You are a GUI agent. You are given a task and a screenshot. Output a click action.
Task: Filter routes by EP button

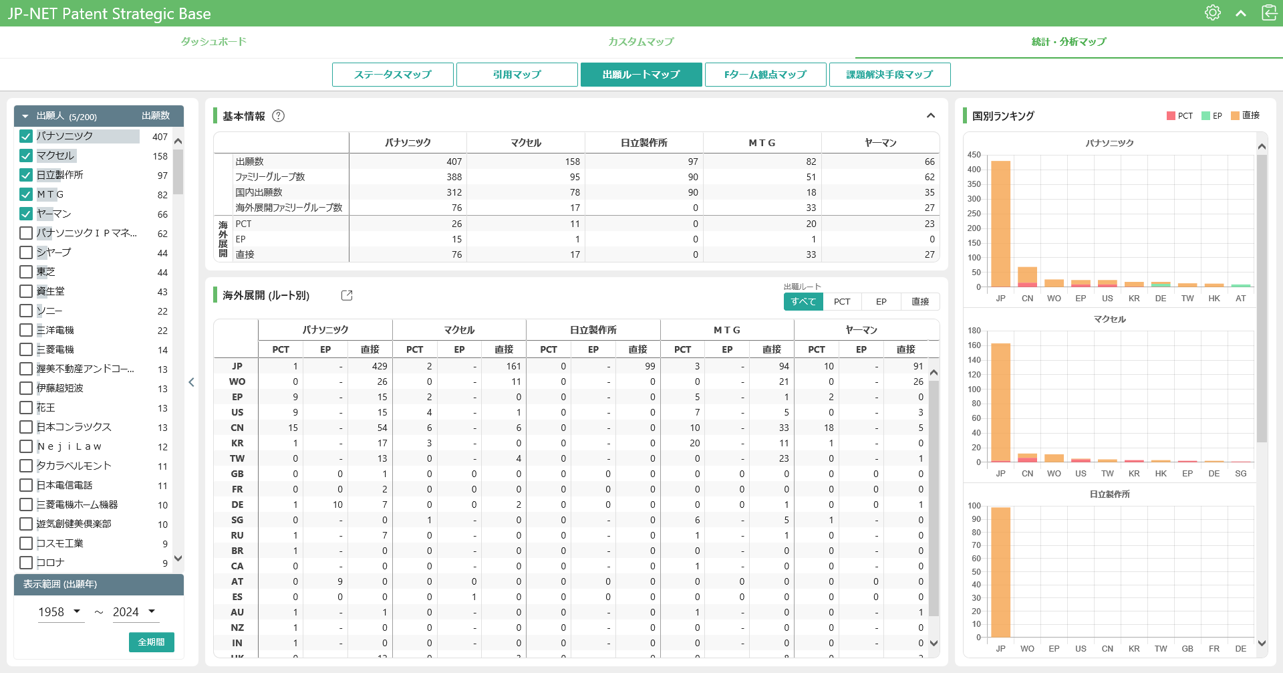point(881,301)
